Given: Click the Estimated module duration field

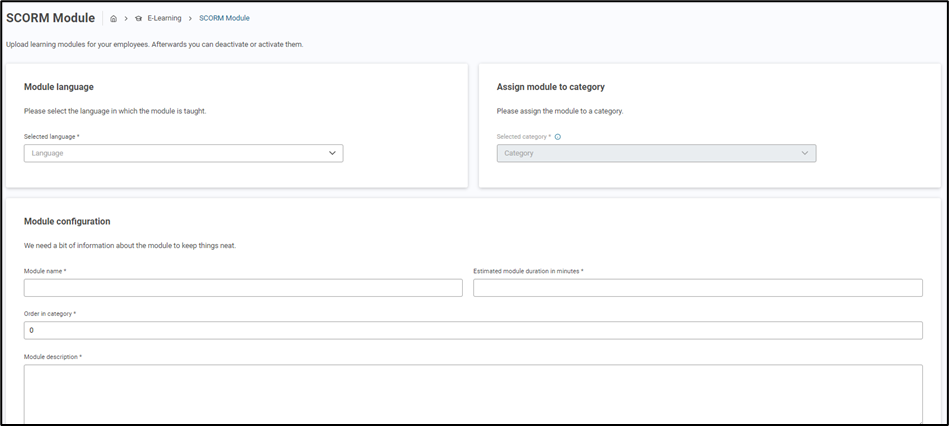Looking at the screenshot, I should coord(697,288).
